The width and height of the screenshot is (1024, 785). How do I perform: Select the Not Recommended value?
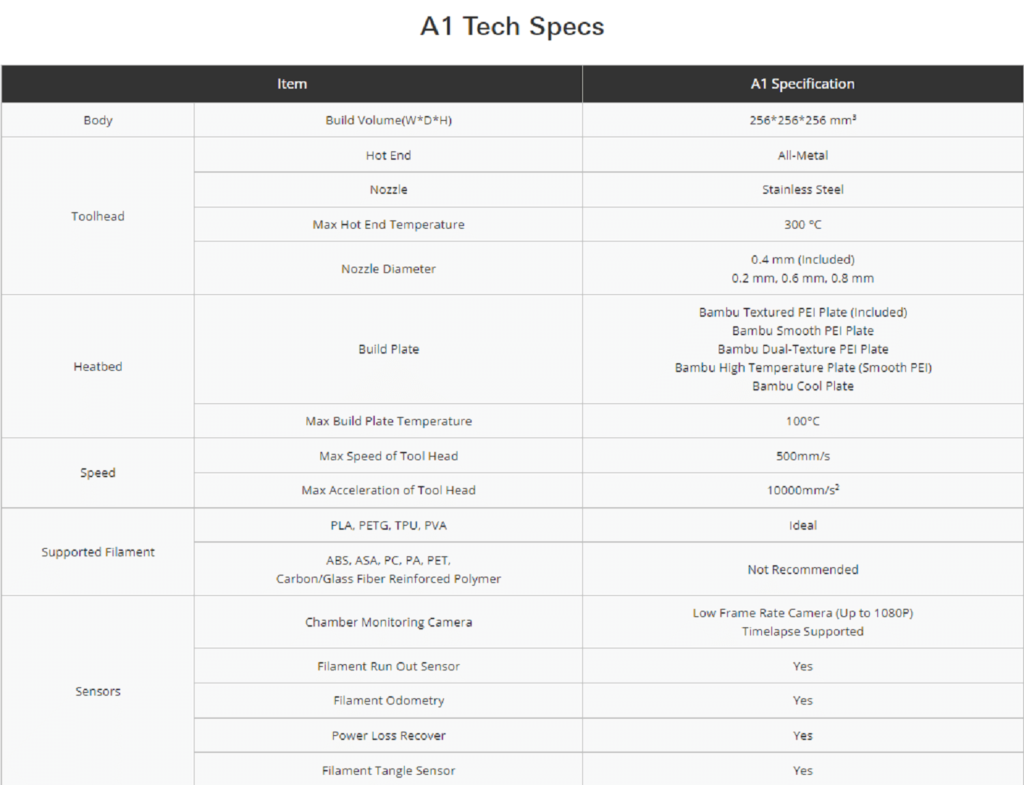[803, 569]
